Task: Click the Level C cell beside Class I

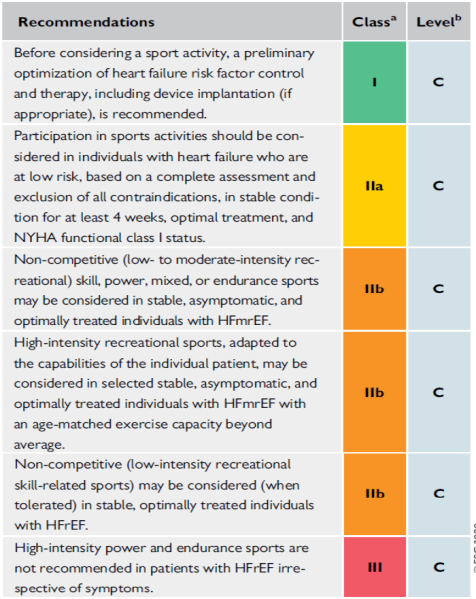Action: tap(439, 82)
